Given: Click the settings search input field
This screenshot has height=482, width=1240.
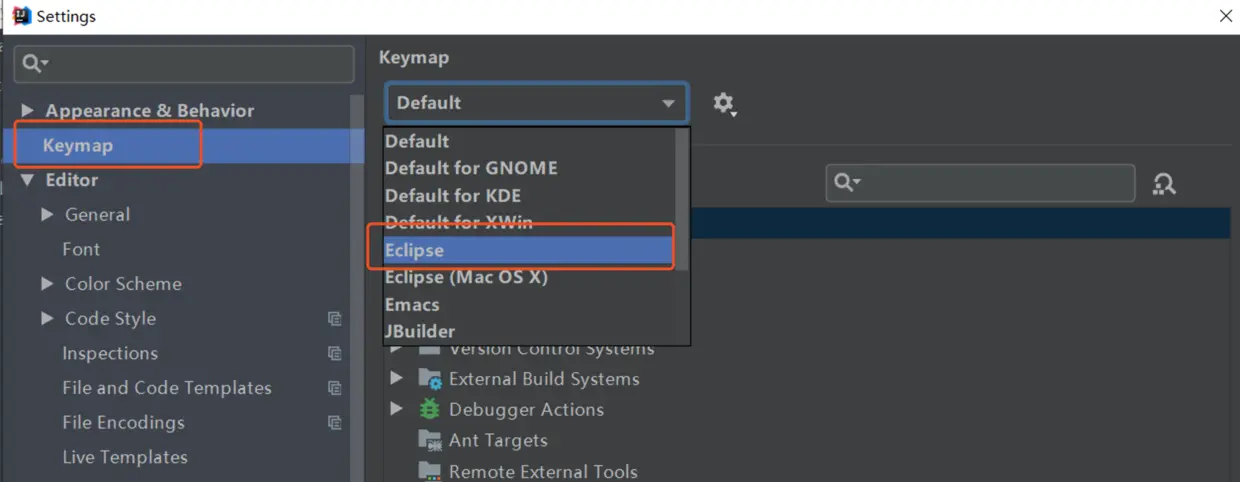Looking at the screenshot, I should (x=184, y=64).
